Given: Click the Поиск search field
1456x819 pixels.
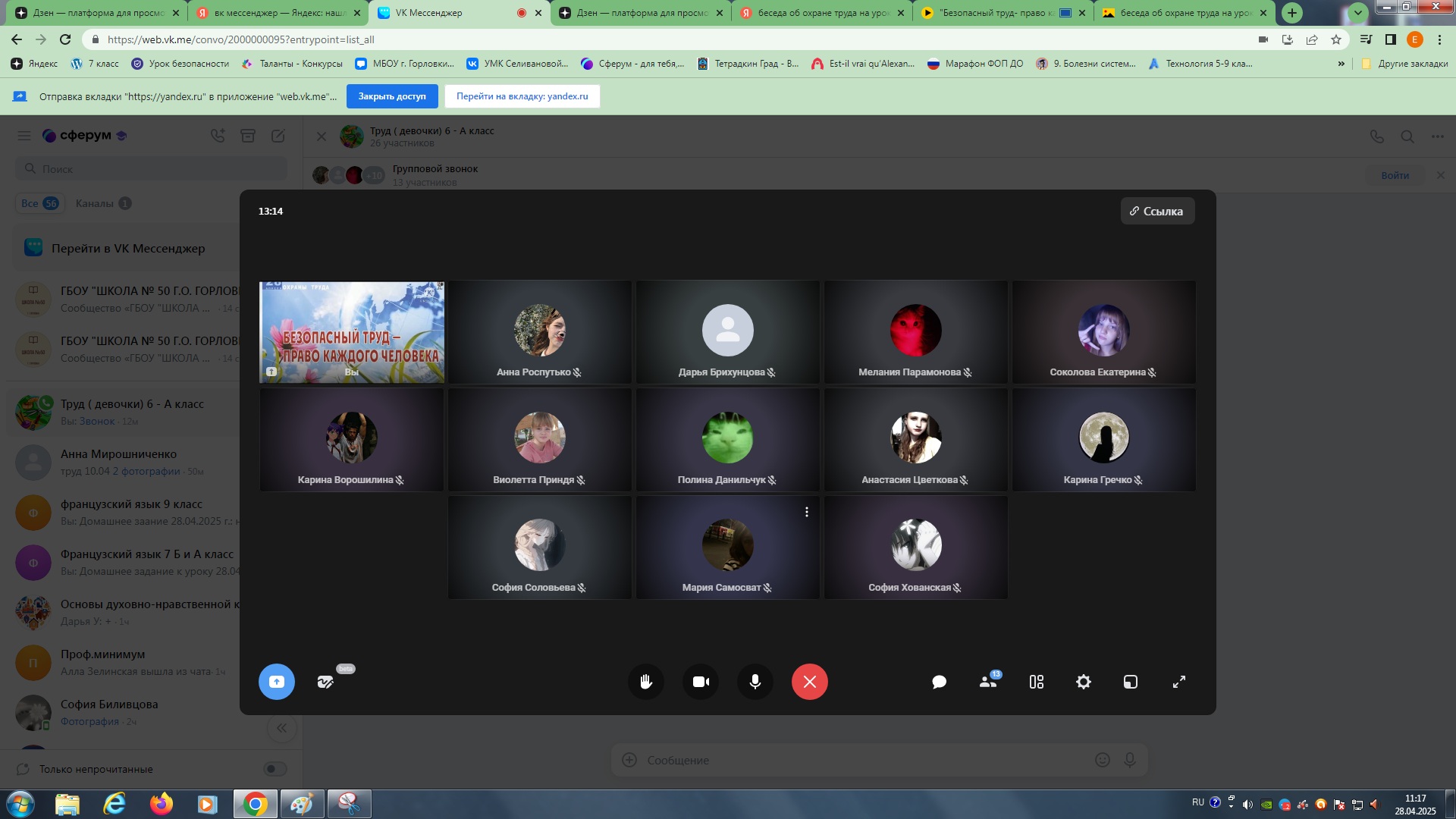Looking at the screenshot, I should pyautogui.click(x=151, y=168).
